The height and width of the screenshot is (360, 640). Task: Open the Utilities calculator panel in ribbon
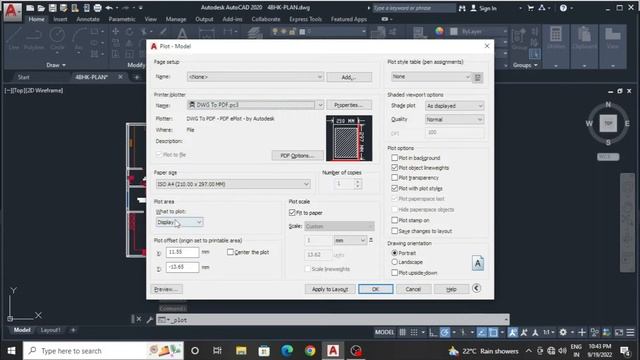[x=556, y=45]
